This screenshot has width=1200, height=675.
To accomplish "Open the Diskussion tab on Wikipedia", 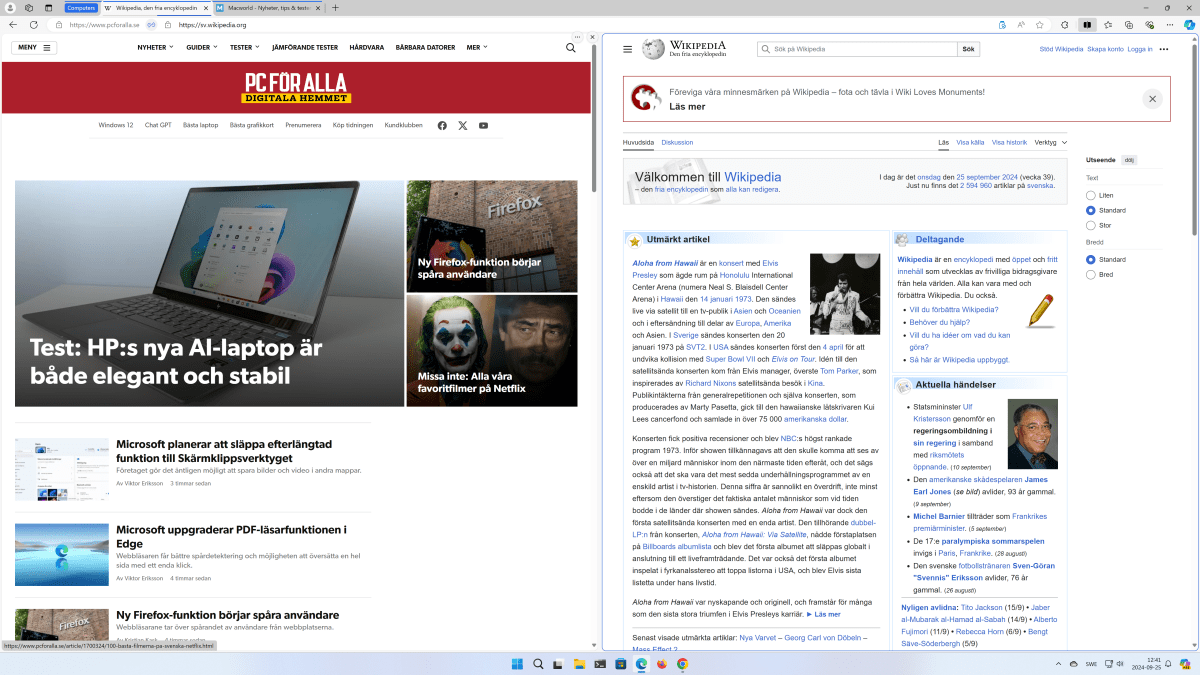I will (x=677, y=142).
